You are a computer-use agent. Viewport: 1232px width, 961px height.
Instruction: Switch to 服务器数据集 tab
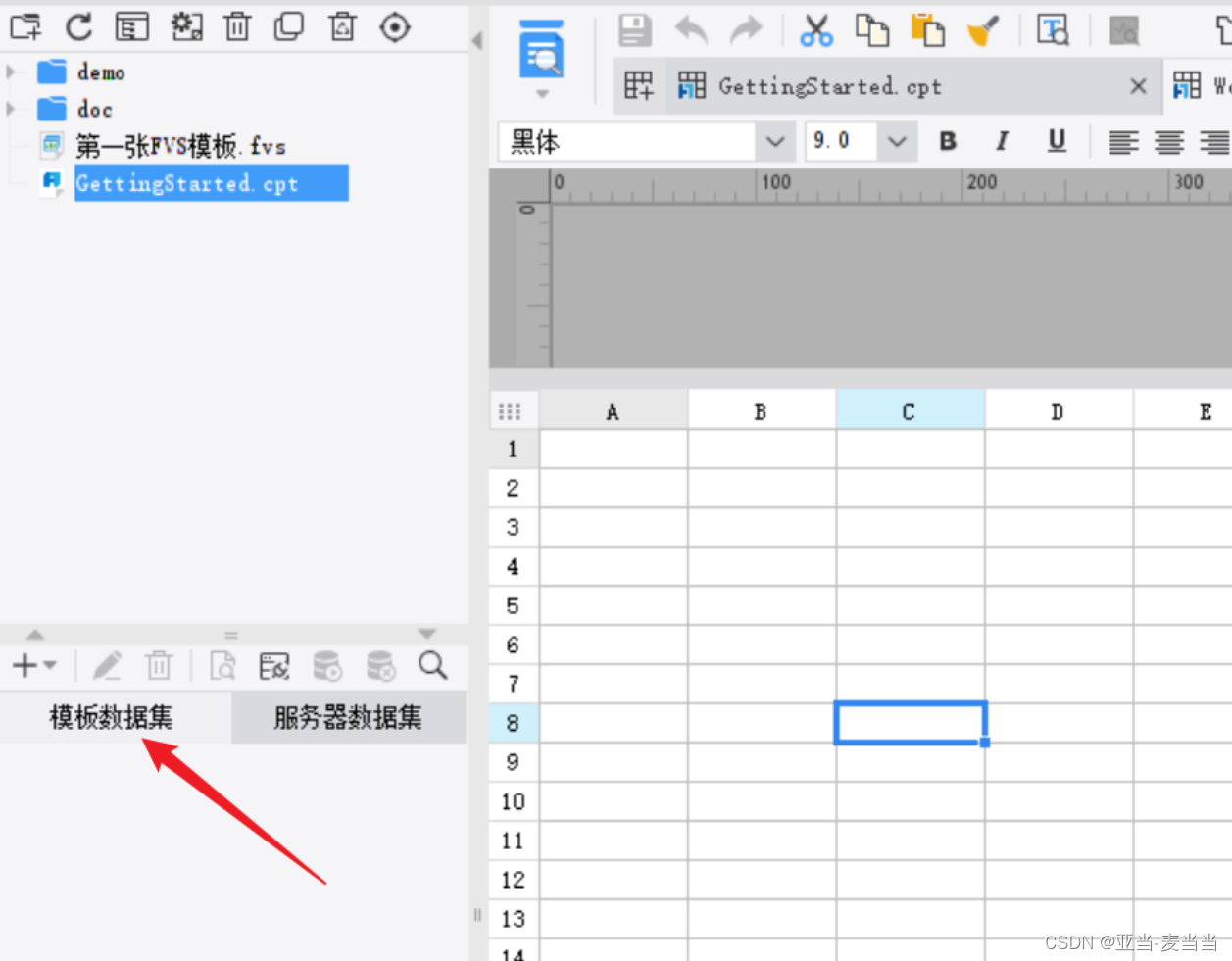(x=348, y=717)
